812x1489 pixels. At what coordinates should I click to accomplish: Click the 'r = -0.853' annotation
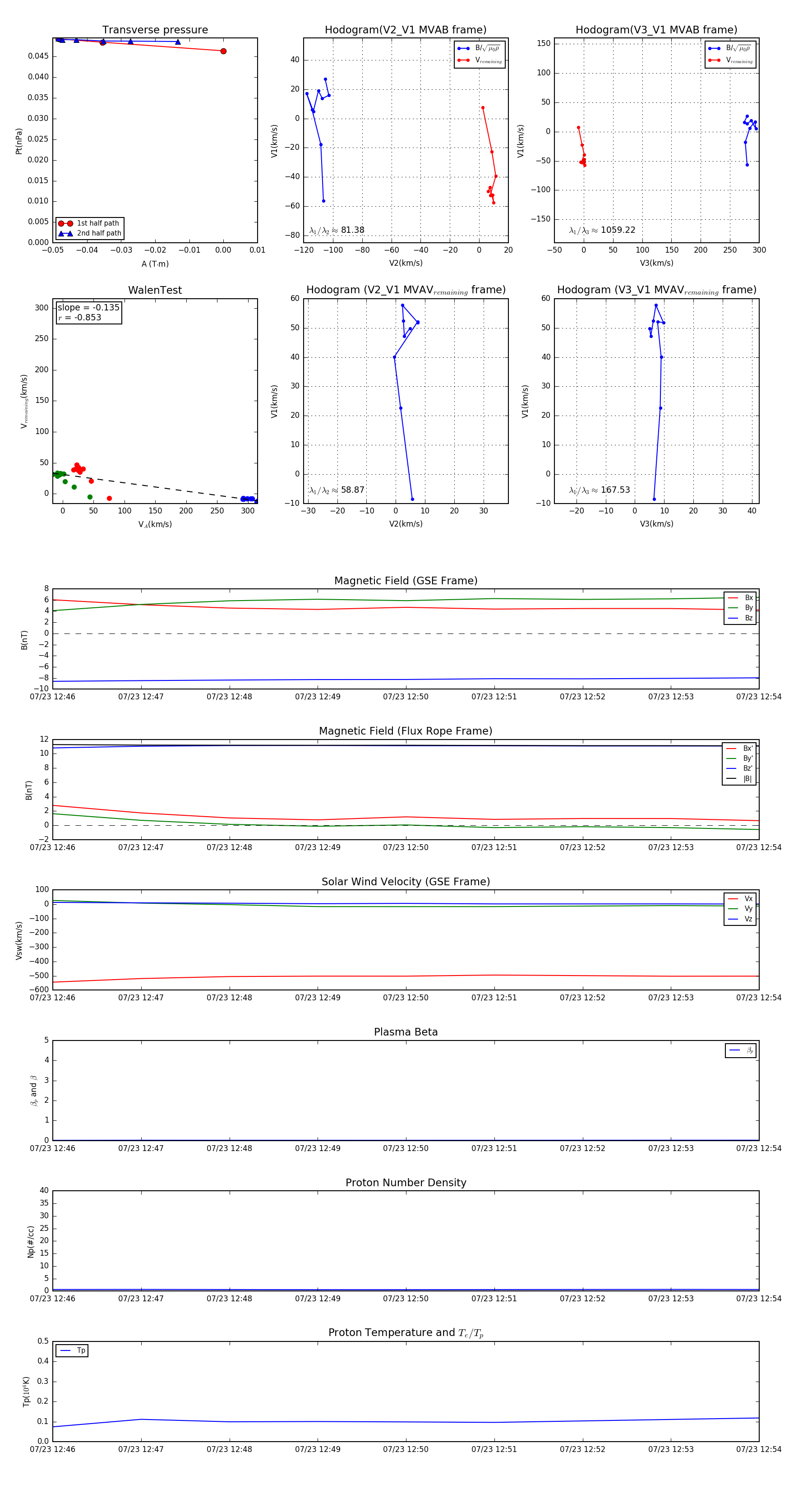[80, 317]
